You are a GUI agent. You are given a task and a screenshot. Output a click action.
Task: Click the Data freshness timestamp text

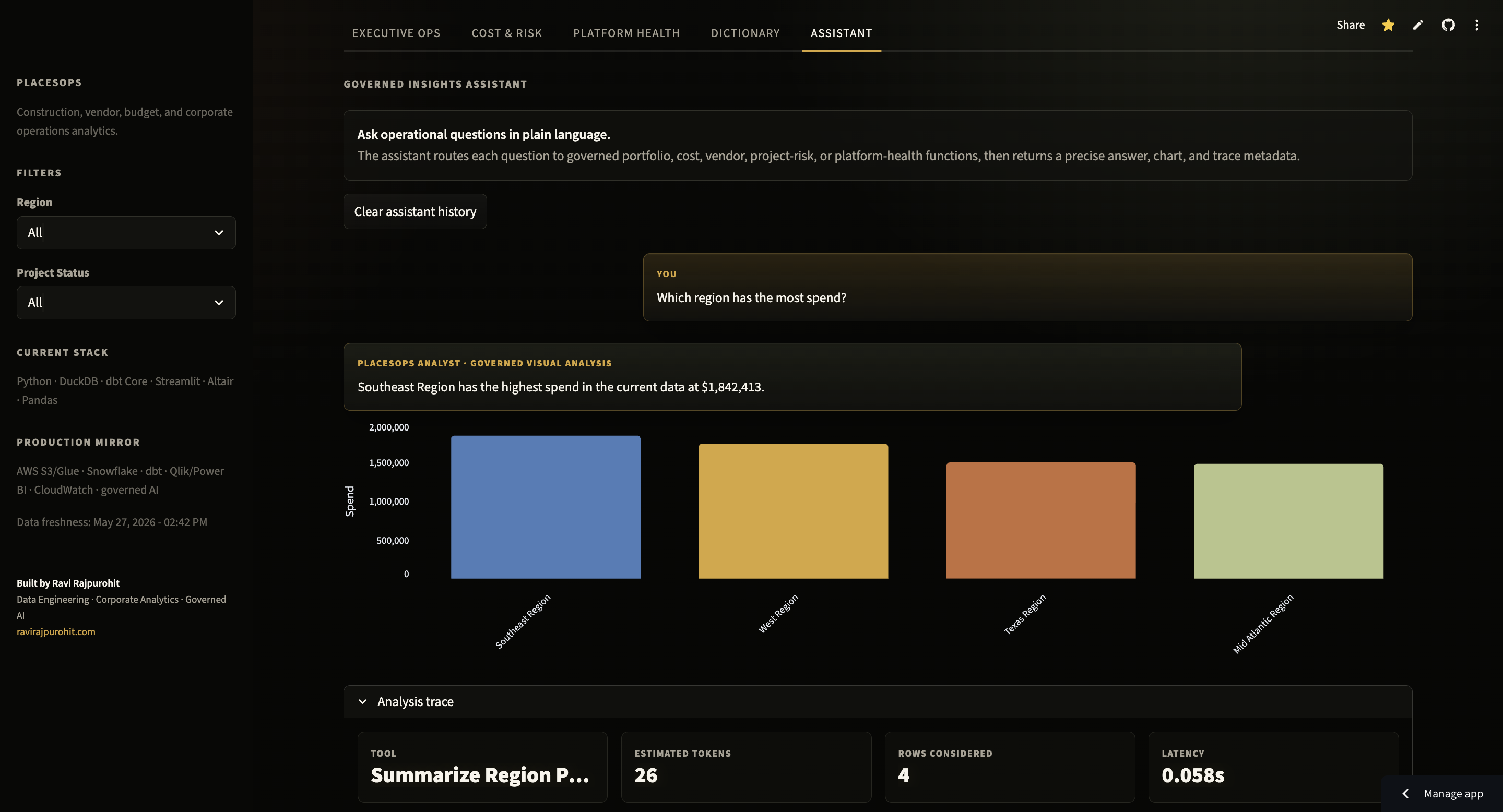(x=112, y=522)
